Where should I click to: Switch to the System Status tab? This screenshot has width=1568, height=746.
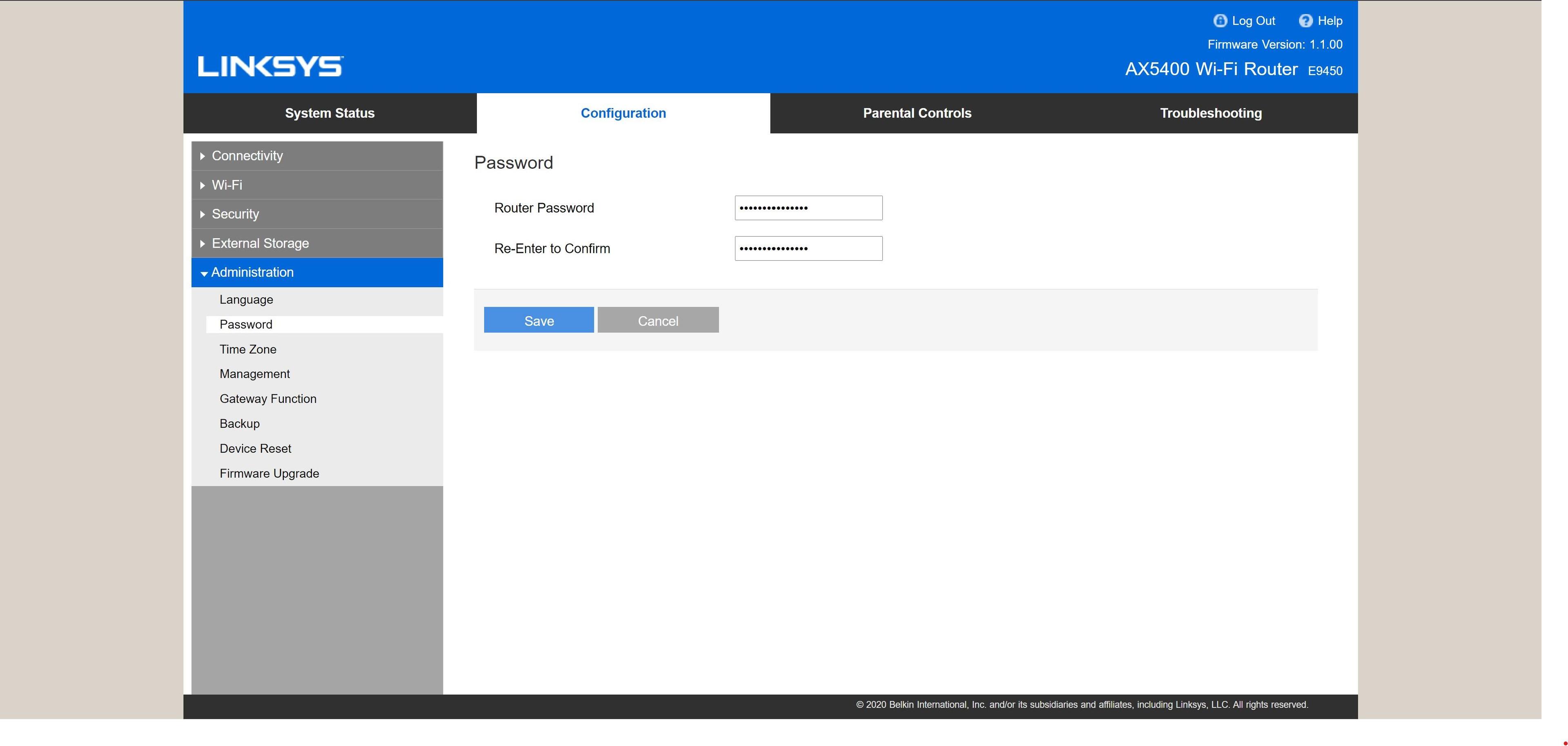pos(329,113)
